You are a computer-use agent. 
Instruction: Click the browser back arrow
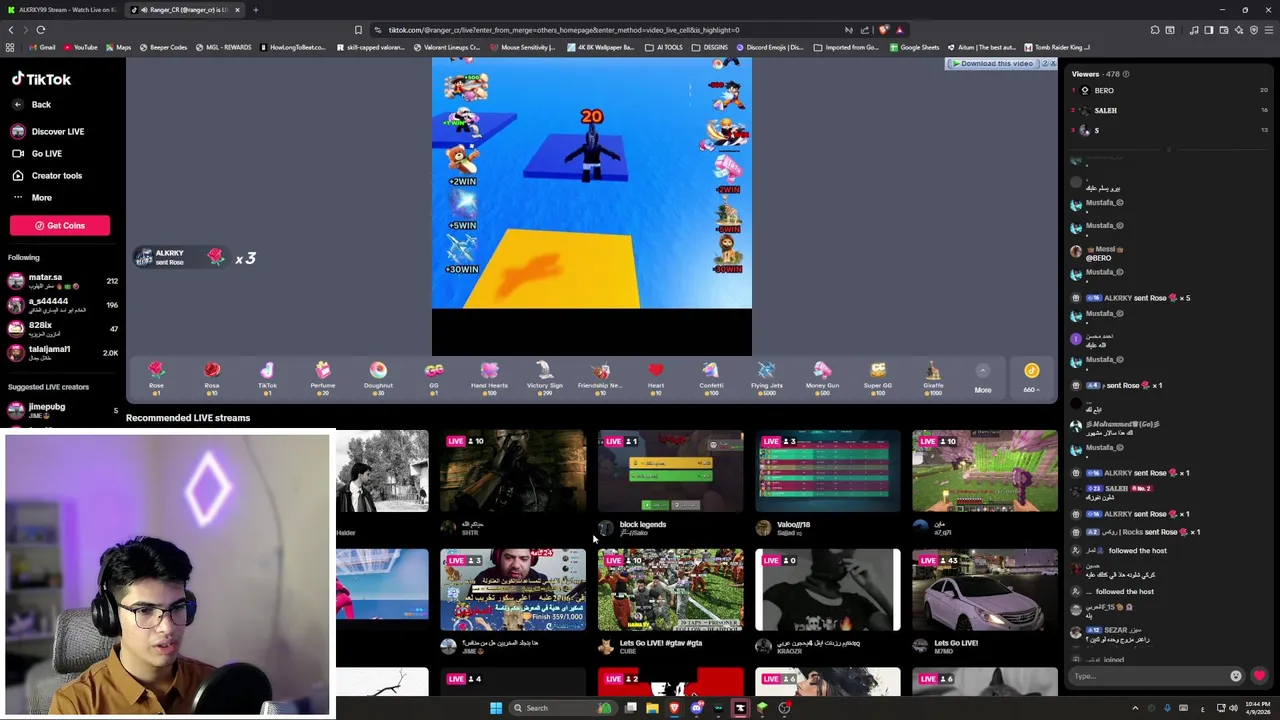10,30
